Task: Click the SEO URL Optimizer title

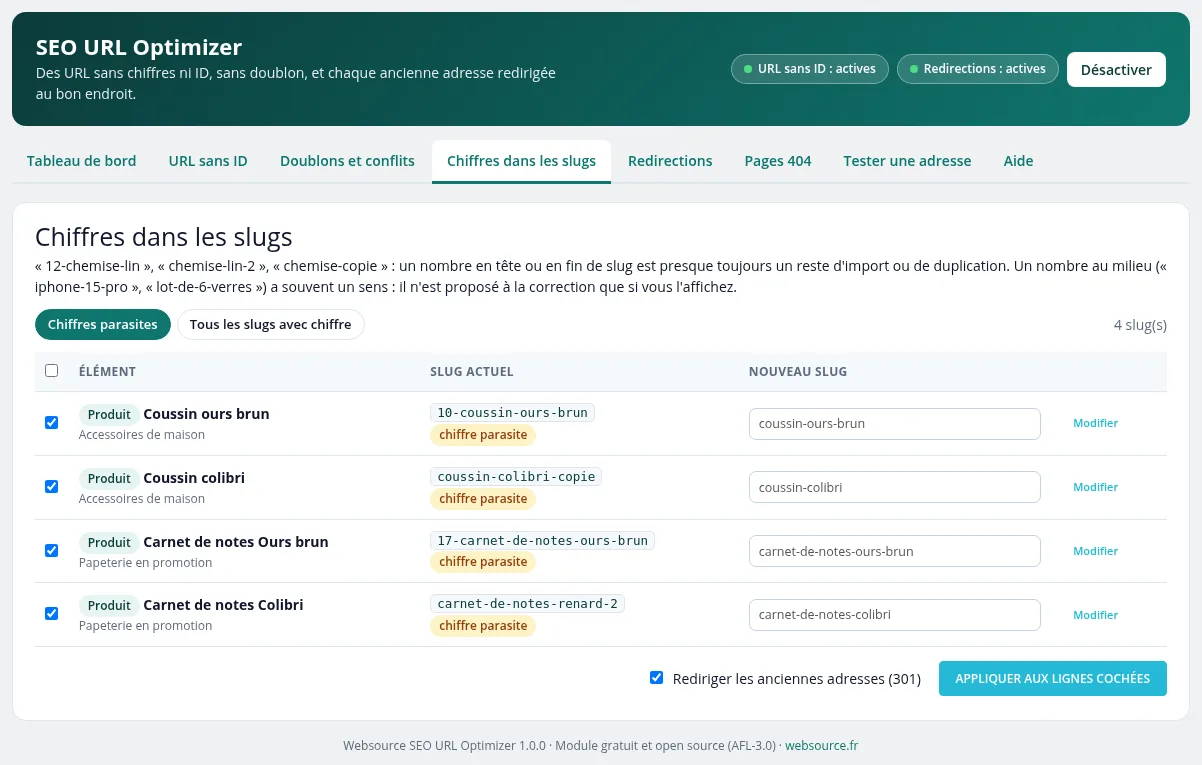Action: coord(139,47)
